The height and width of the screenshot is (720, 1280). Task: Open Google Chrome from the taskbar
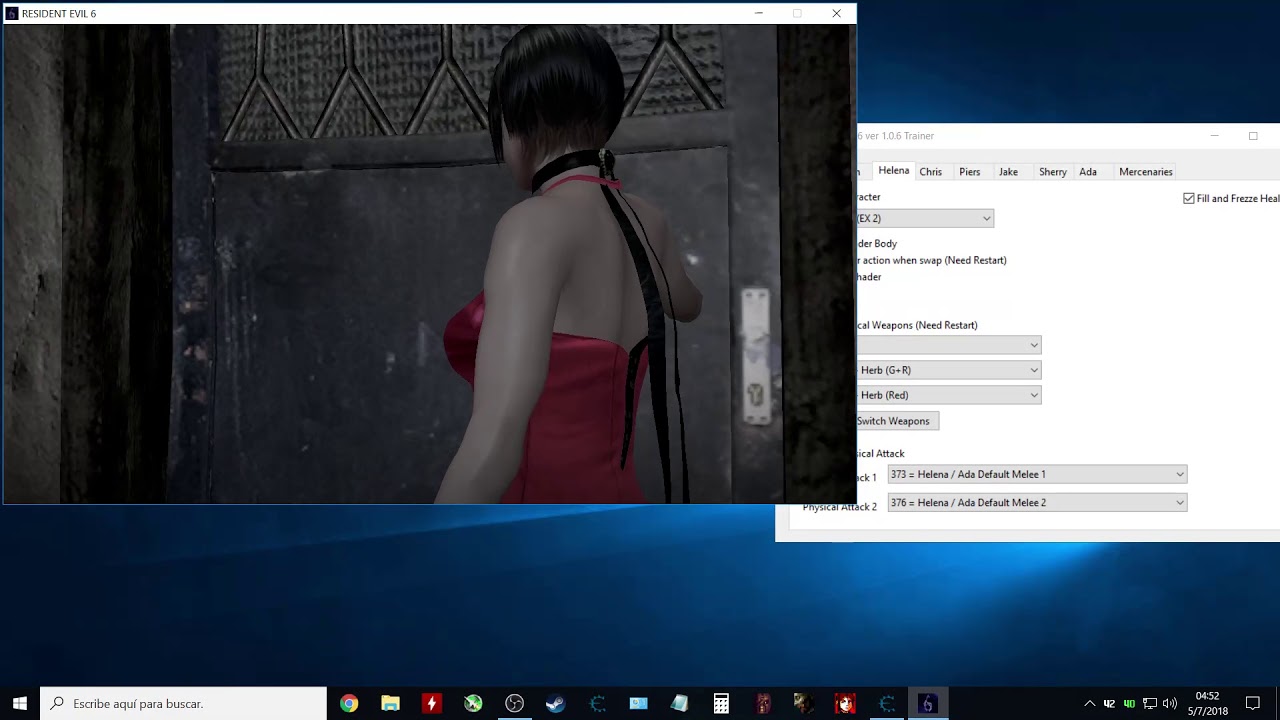(x=348, y=704)
